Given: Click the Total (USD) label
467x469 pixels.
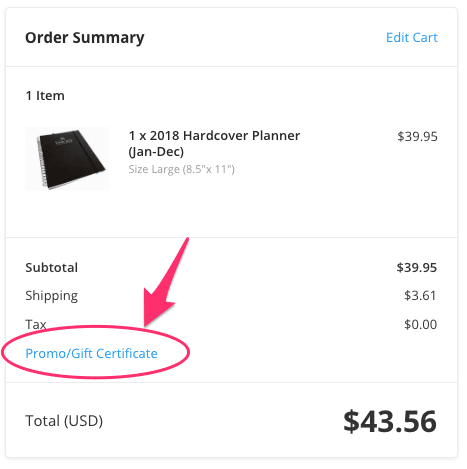Looking at the screenshot, I should point(64,421).
